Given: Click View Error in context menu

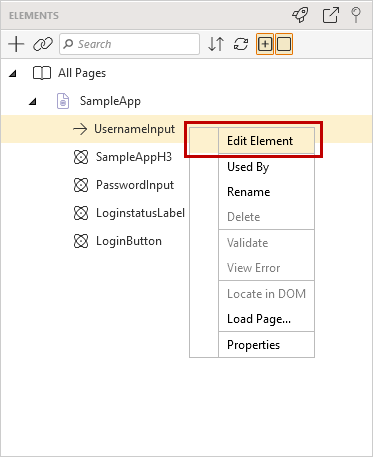Looking at the screenshot, I should point(254,268).
